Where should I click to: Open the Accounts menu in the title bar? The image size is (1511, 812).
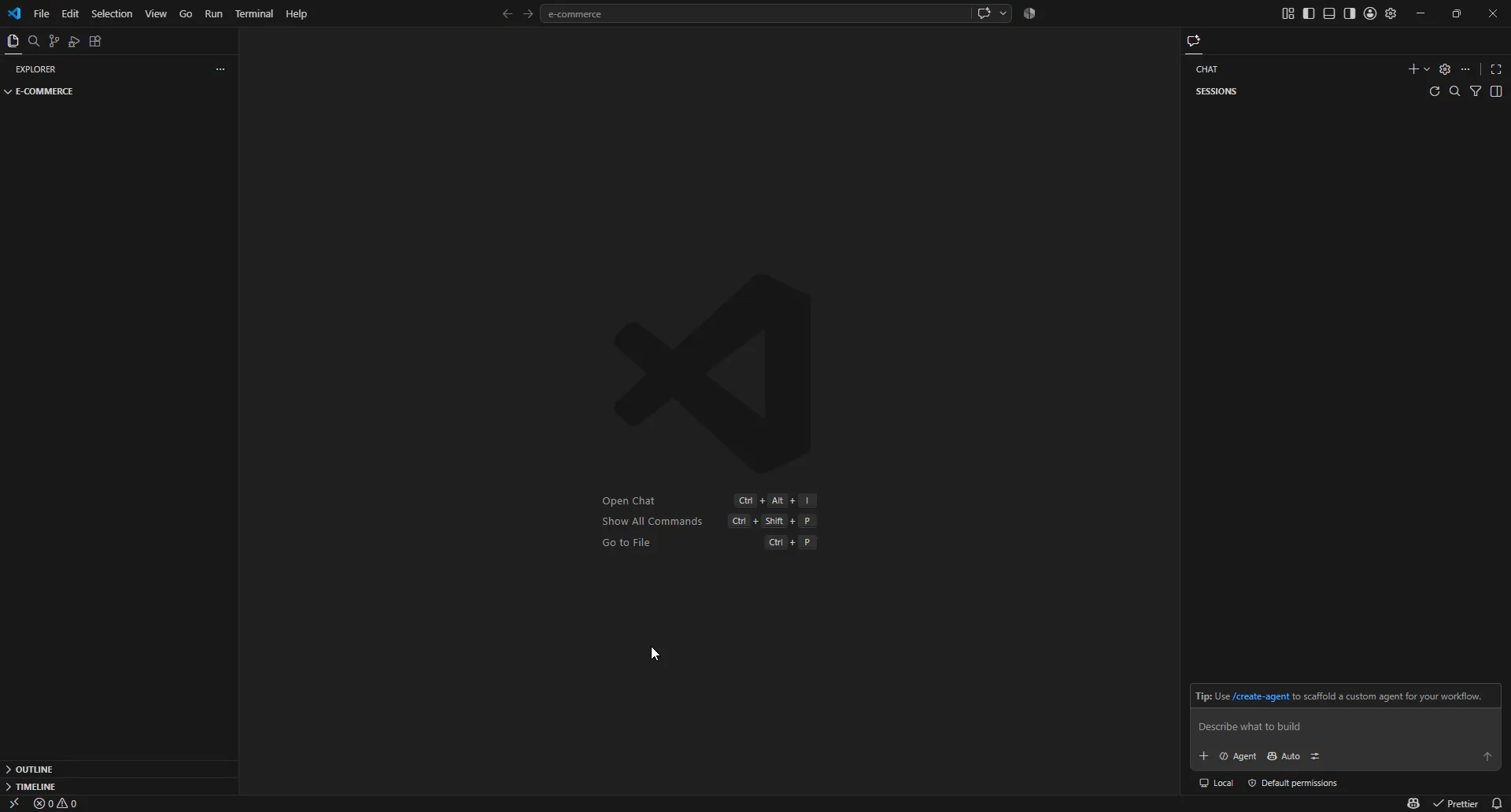[x=1370, y=13]
